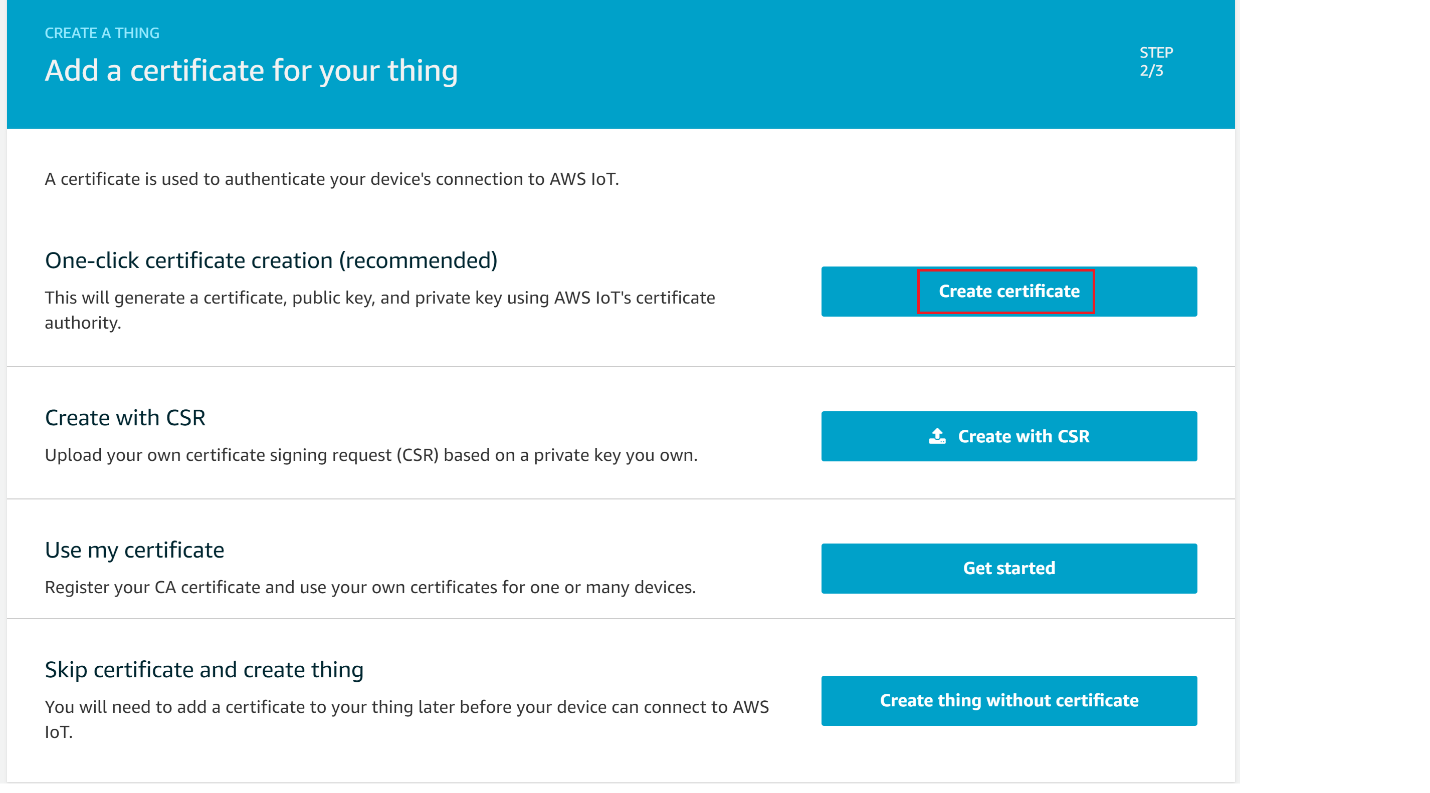This screenshot has height=793, width=1430.
Task: Click the Add a certificate for your thing header
Action: coord(251,70)
